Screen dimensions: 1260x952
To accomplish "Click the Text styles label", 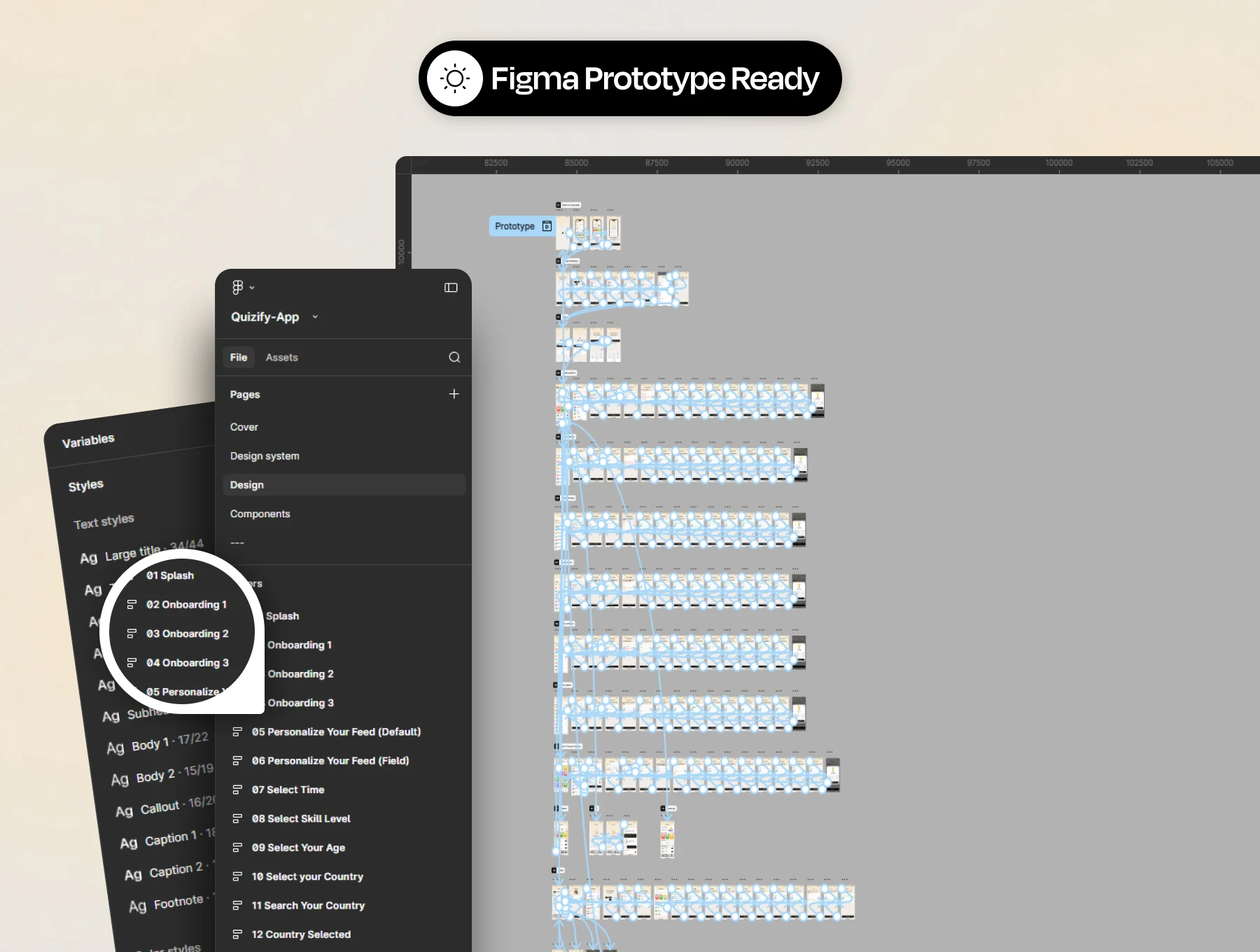I will pyautogui.click(x=104, y=521).
